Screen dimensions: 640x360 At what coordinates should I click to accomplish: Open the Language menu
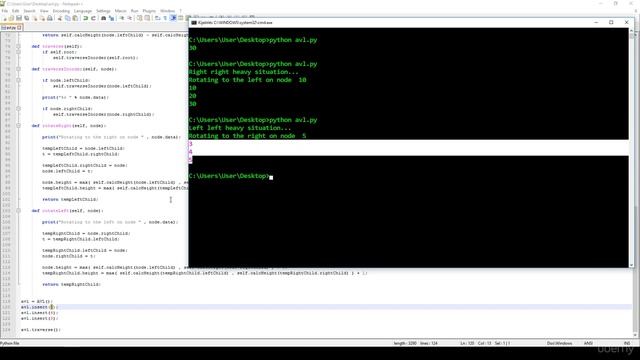pyautogui.click(x=83, y=11)
